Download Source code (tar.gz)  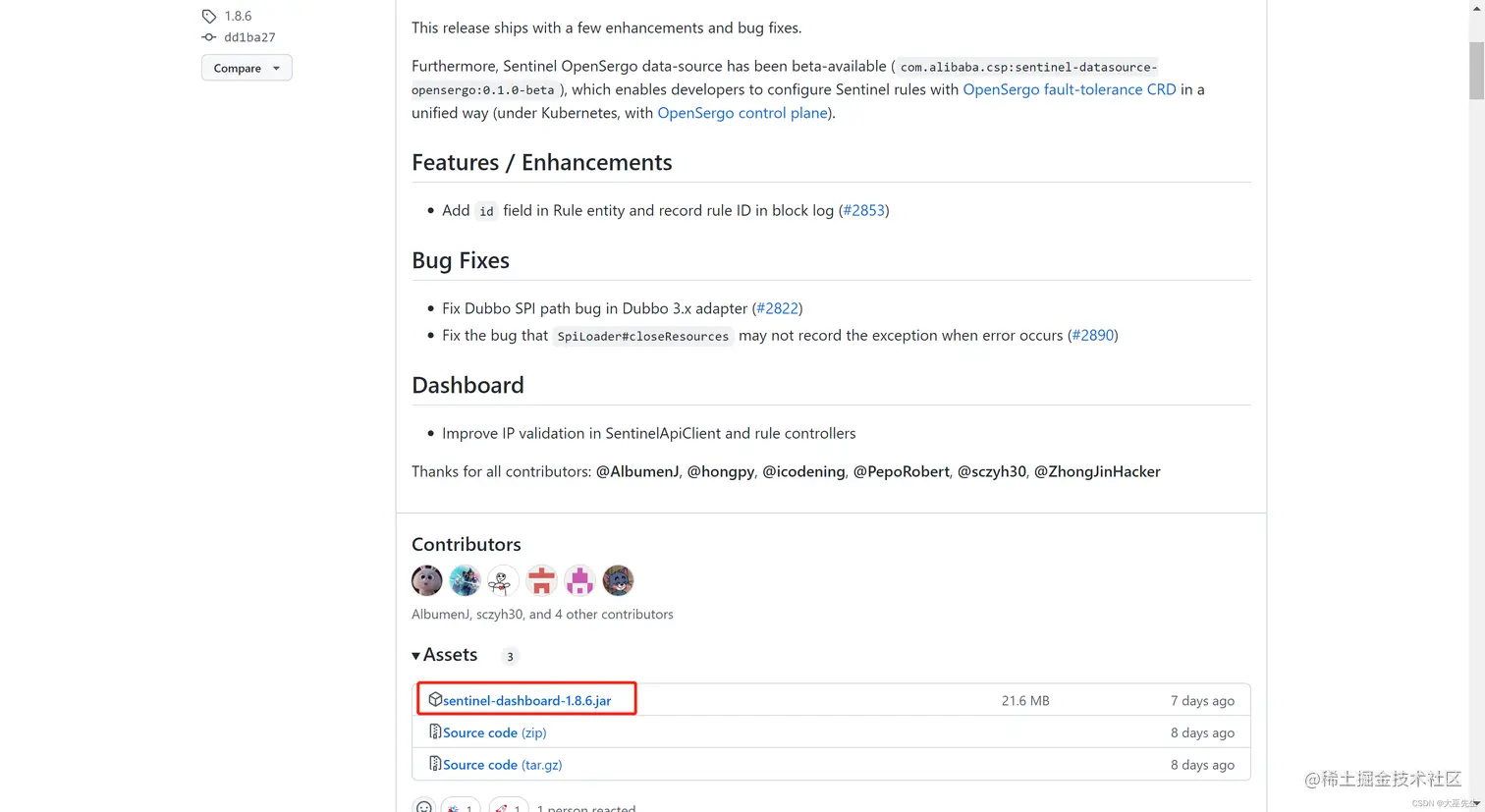(502, 765)
